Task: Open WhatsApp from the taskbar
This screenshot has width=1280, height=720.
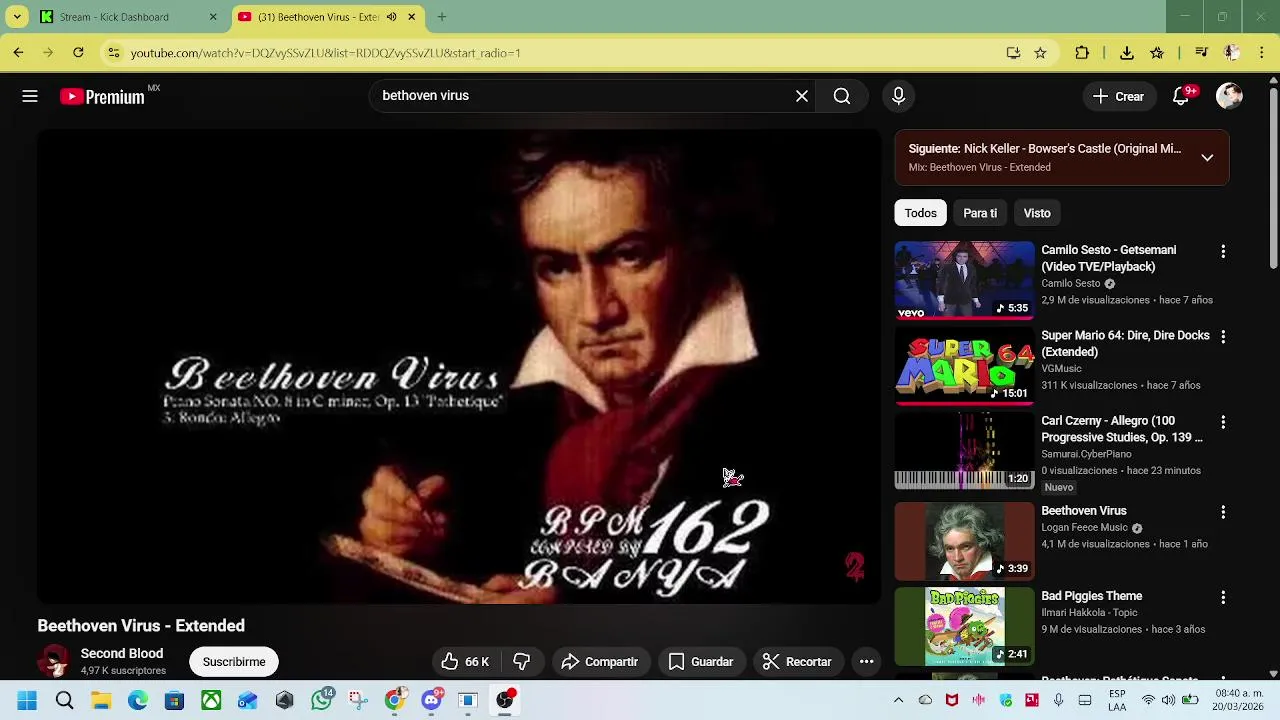Action: coord(322,701)
